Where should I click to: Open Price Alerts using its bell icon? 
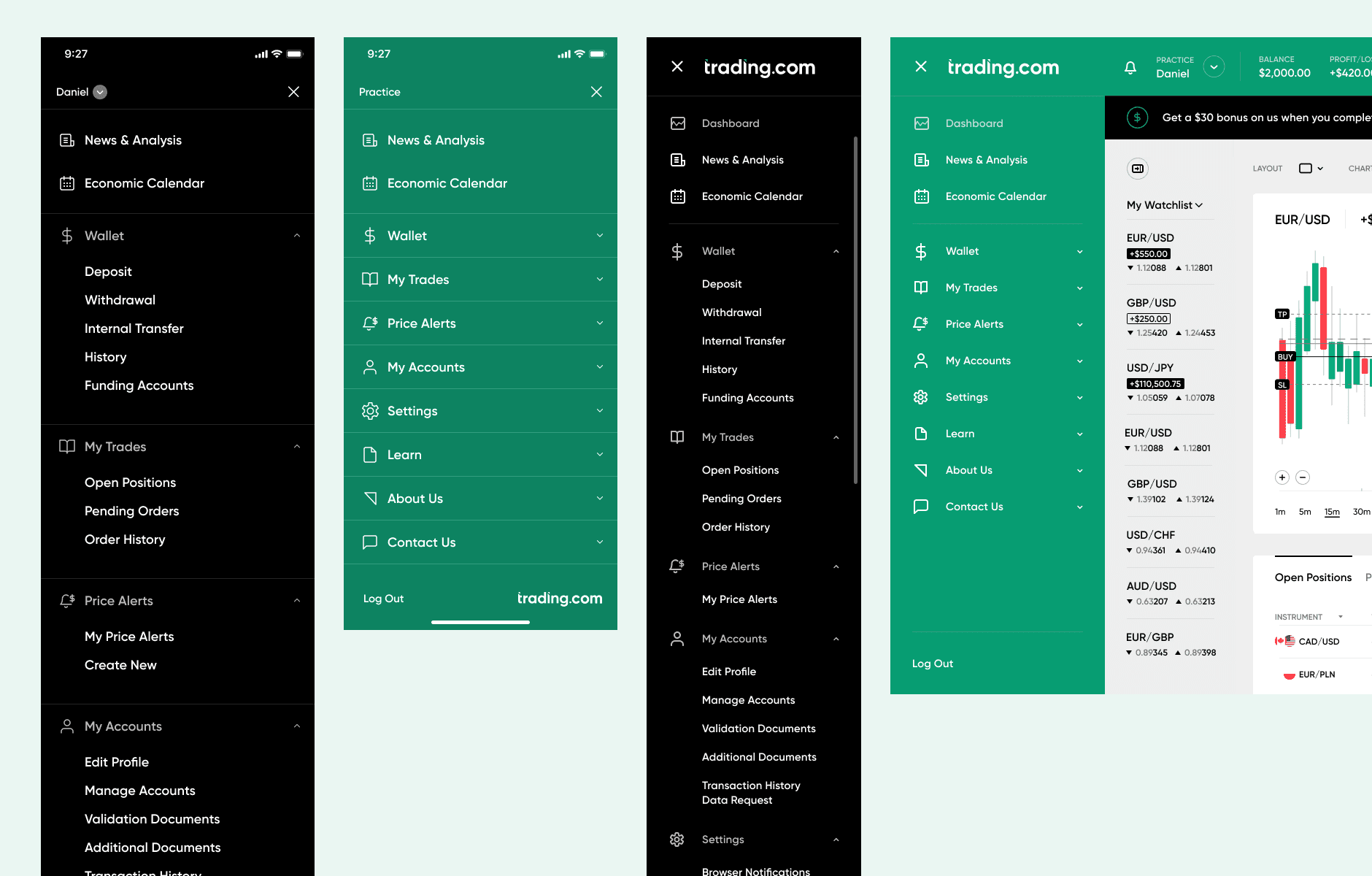point(677,566)
